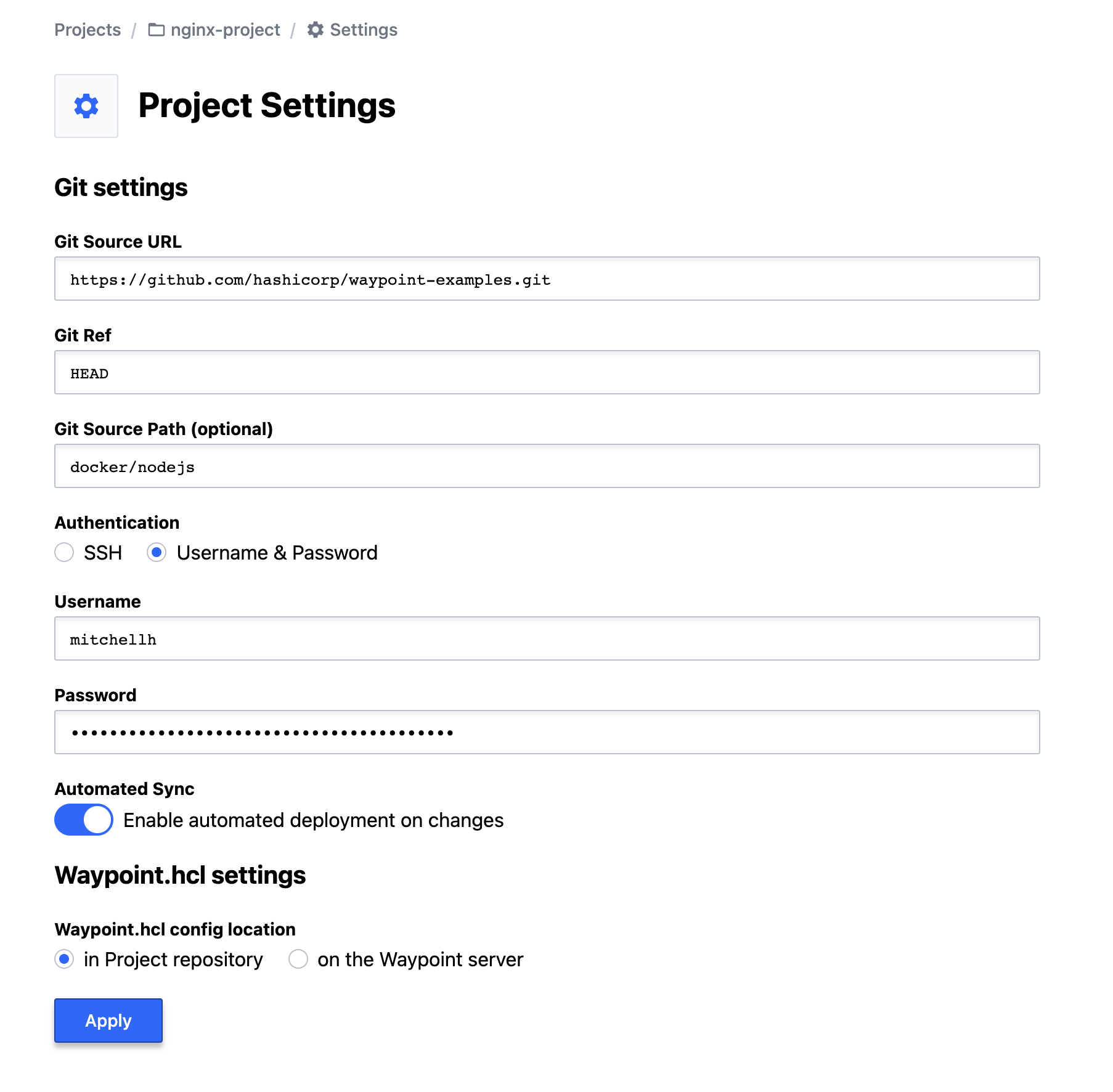The height and width of the screenshot is (1092, 1113).
Task: Select the SSH authentication option
Action: point(64,553)
